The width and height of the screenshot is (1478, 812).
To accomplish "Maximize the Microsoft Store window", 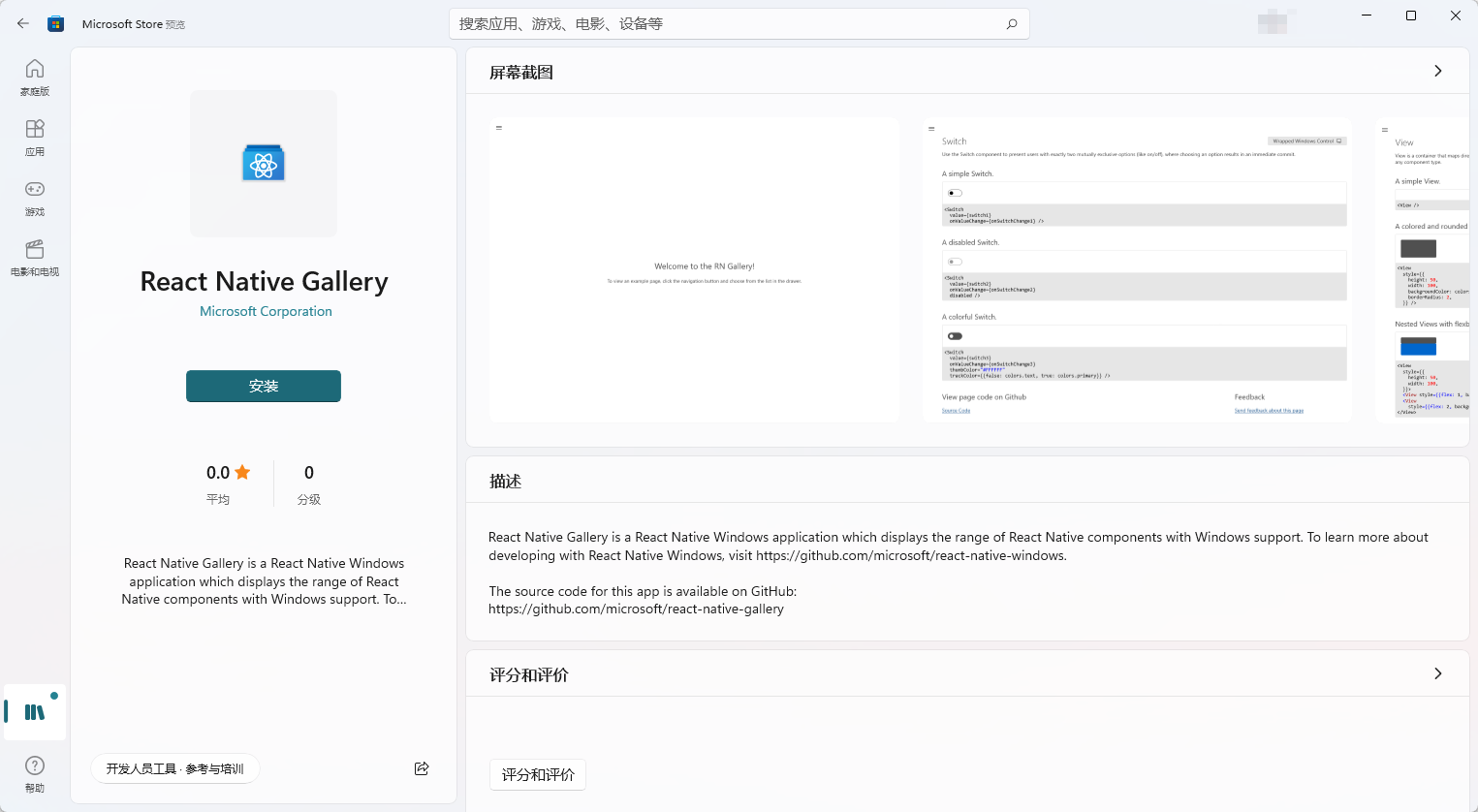I will [1411, 16].
